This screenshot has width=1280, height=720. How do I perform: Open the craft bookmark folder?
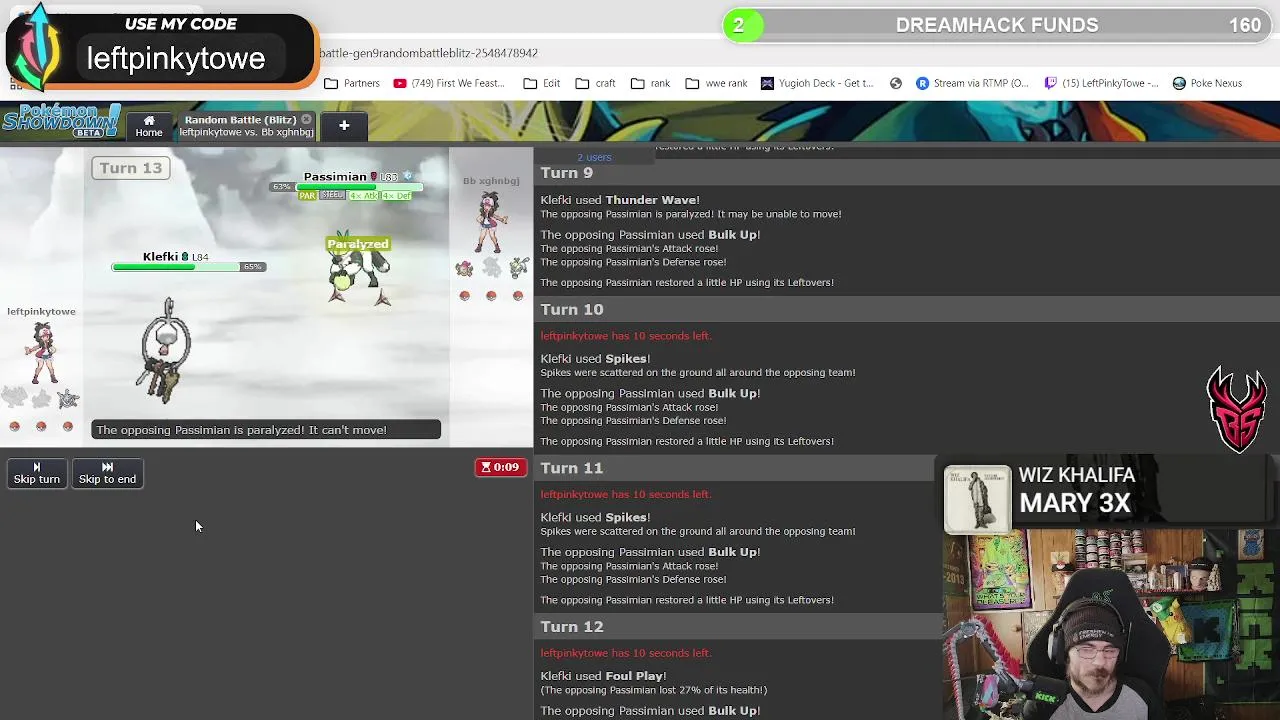tap(596, 83)
